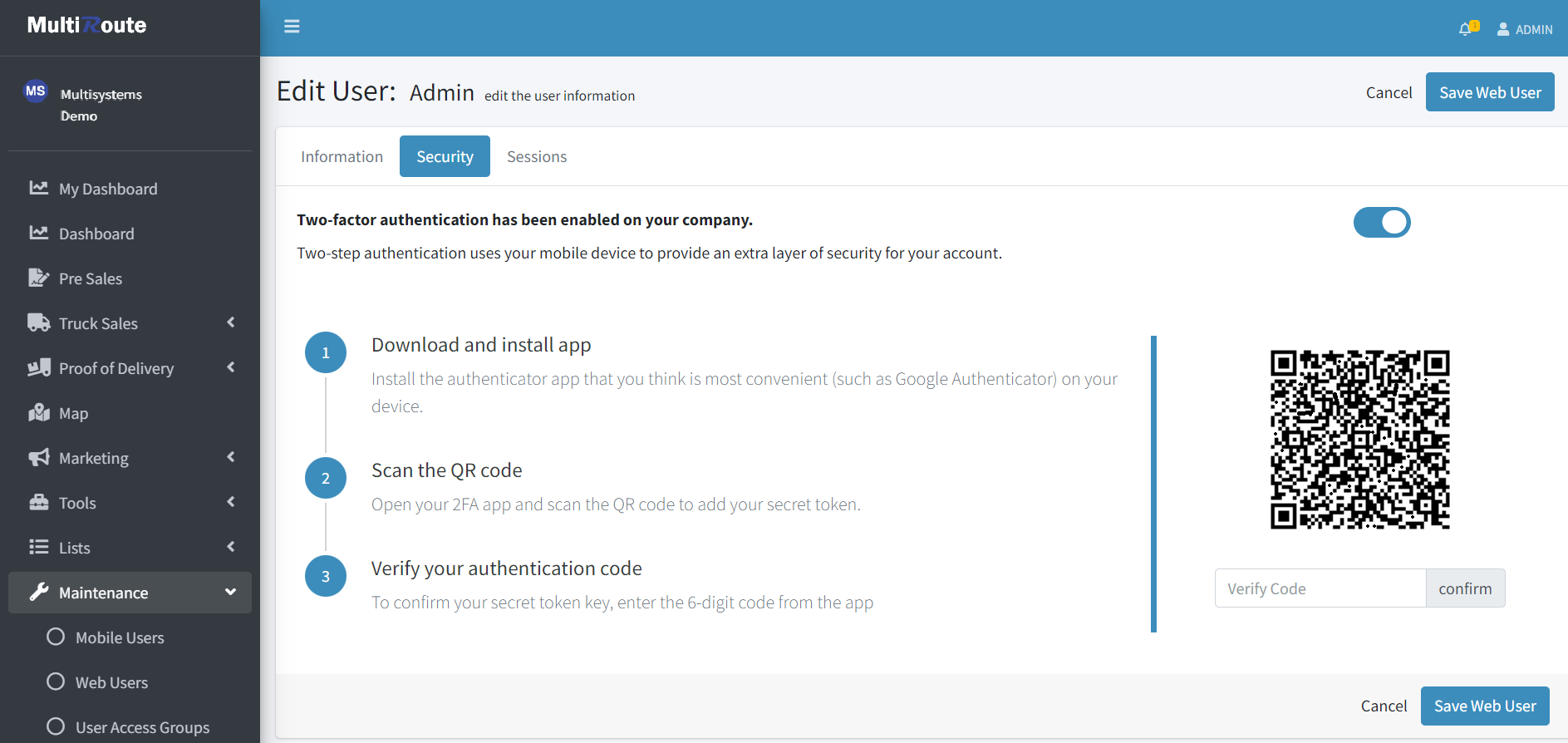Viewport: 1568px width, 743px height.
Task: Click the Tools toolbox icon
Action: tap(38, 502)
